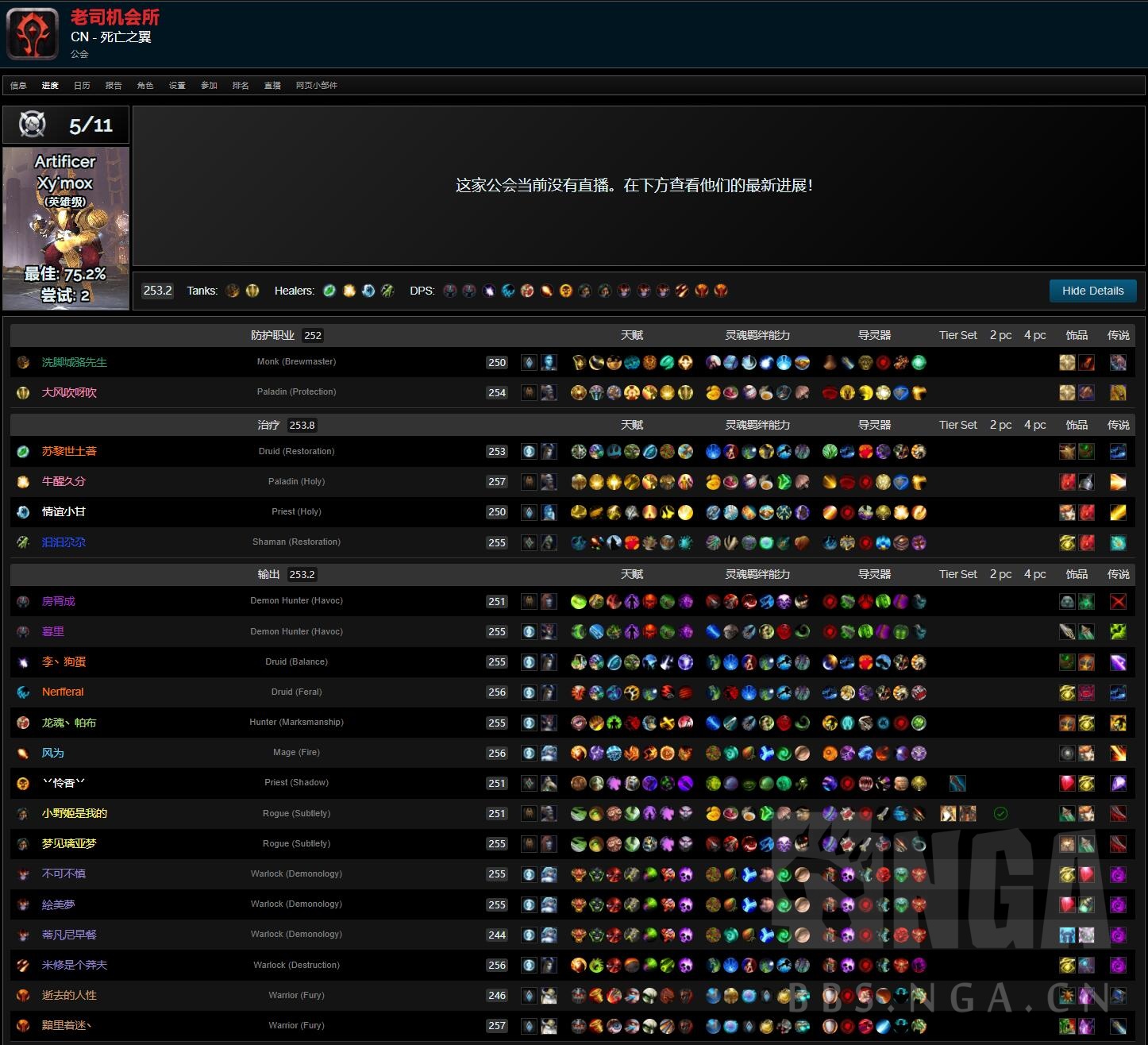
Task: Click item level 244 in 蒂凡尼早餐 row
Action: 497,935
